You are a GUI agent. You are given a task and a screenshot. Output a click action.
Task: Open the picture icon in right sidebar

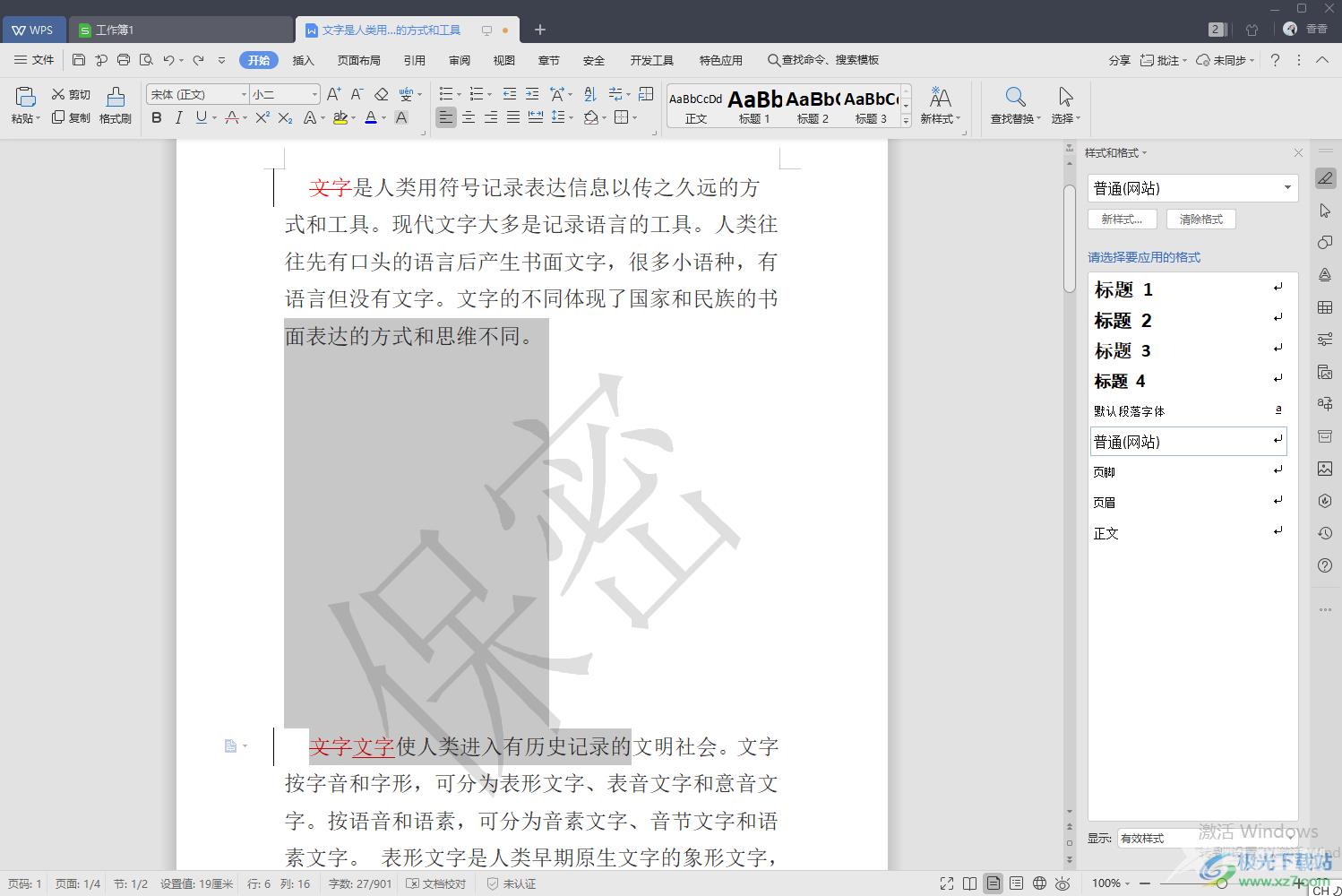pos(1325,469)
